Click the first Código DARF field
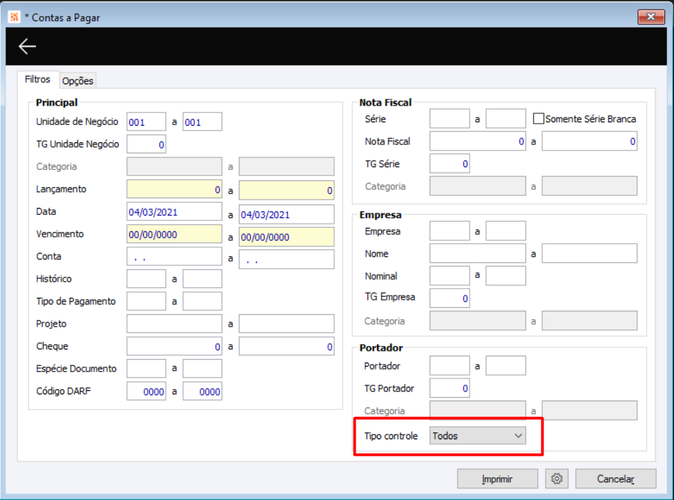 click(x=146, y=391)
